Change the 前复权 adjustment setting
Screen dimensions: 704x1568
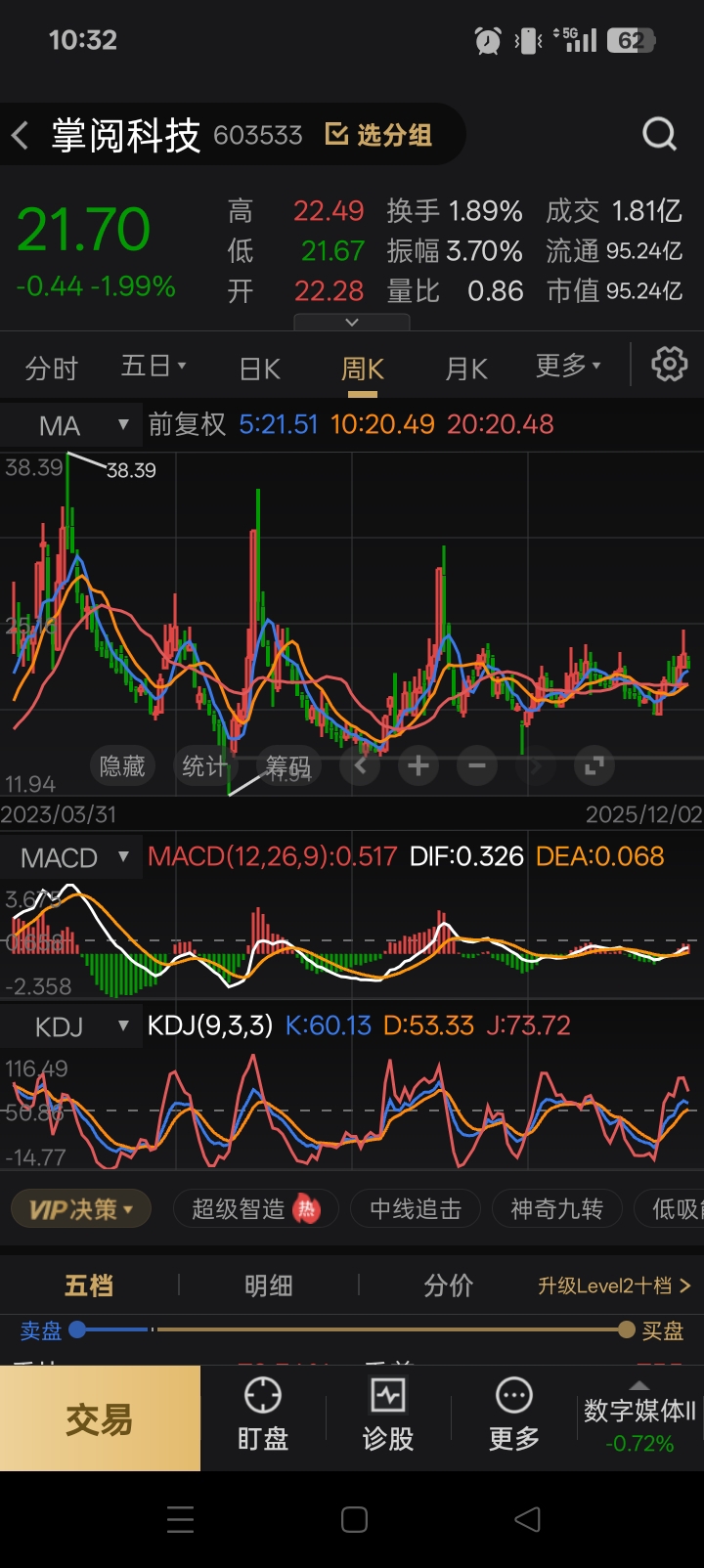187,424
